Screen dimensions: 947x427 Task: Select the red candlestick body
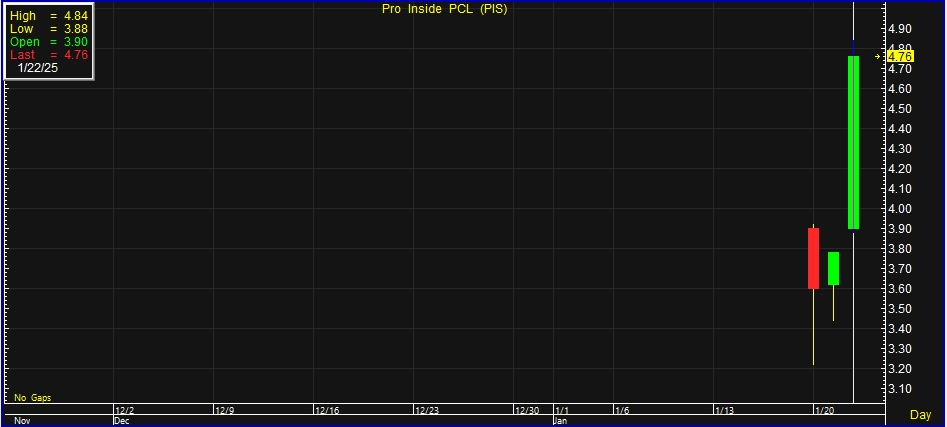click(813, 258)
